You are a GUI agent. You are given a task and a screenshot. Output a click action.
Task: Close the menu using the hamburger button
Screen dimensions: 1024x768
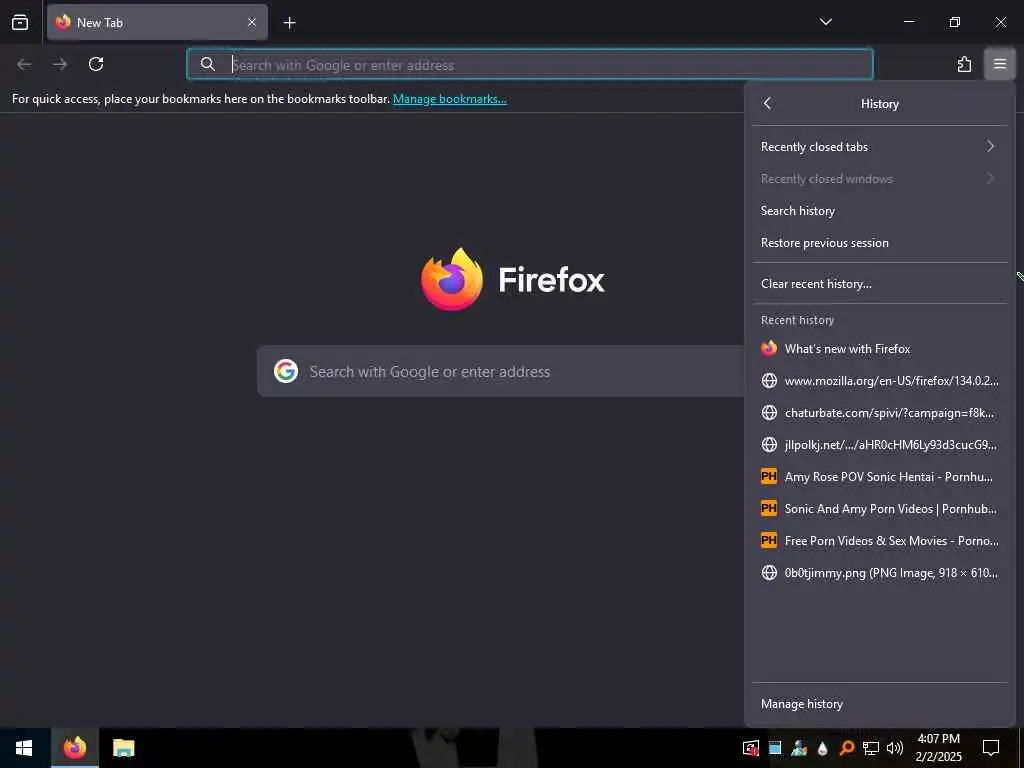coord(999,64)
